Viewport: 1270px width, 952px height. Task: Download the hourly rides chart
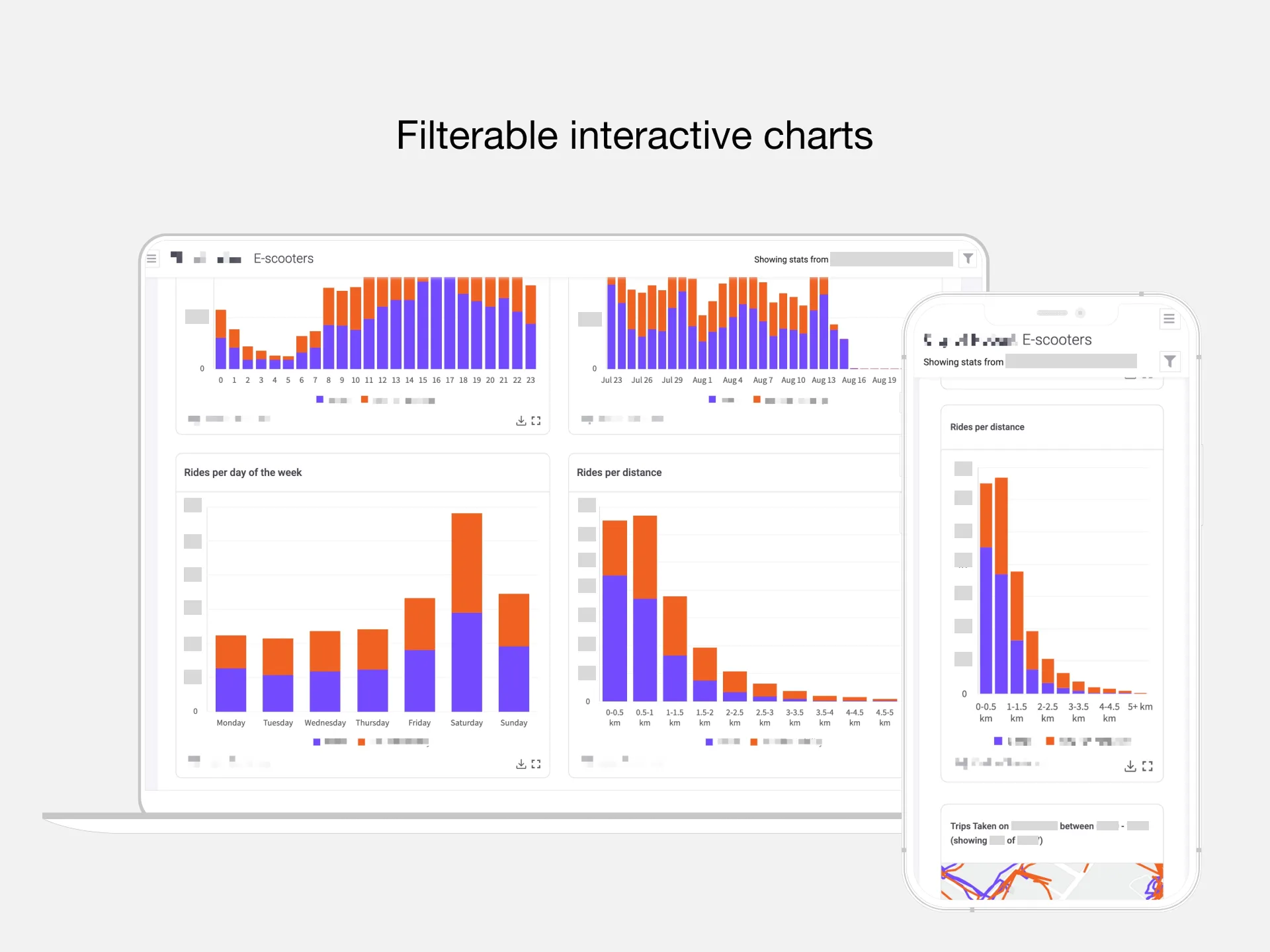[x=521, y=420]
